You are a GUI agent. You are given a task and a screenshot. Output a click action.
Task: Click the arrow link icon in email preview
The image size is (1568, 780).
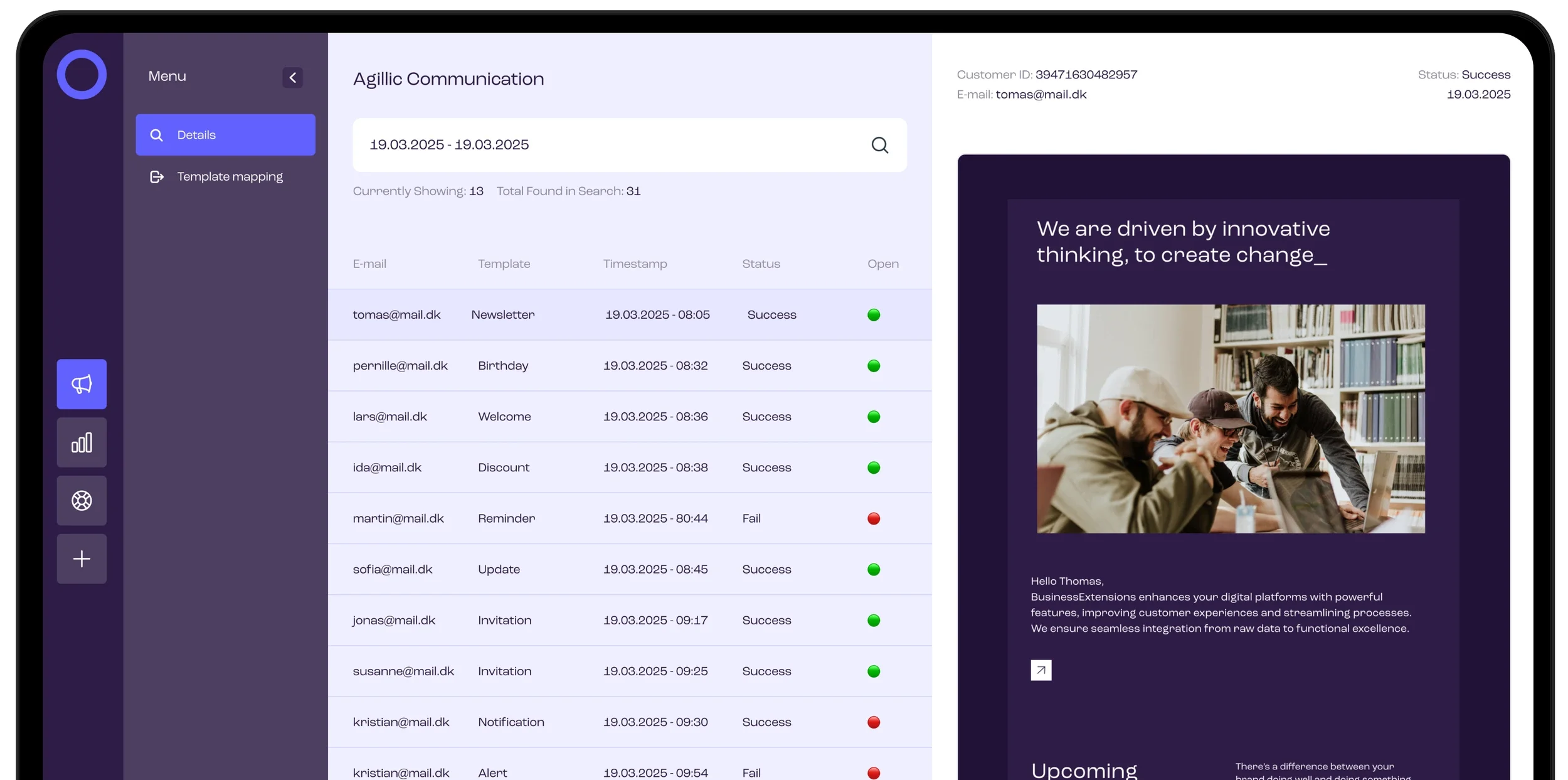pos(1041,670)
